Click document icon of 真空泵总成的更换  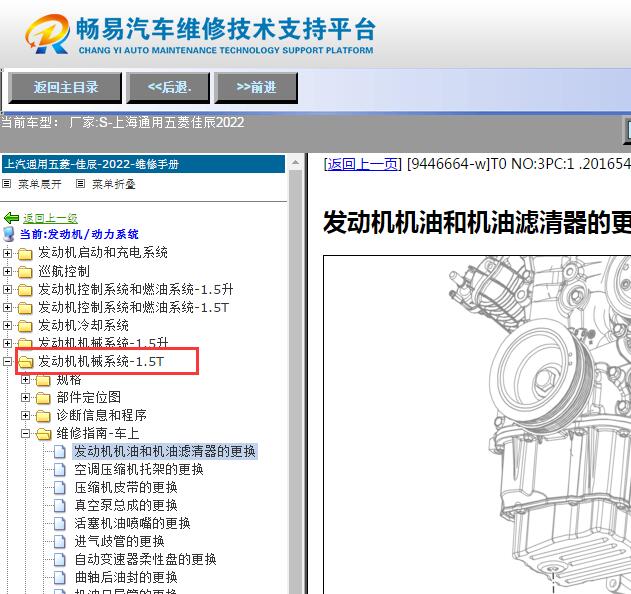tap(60, 506)
